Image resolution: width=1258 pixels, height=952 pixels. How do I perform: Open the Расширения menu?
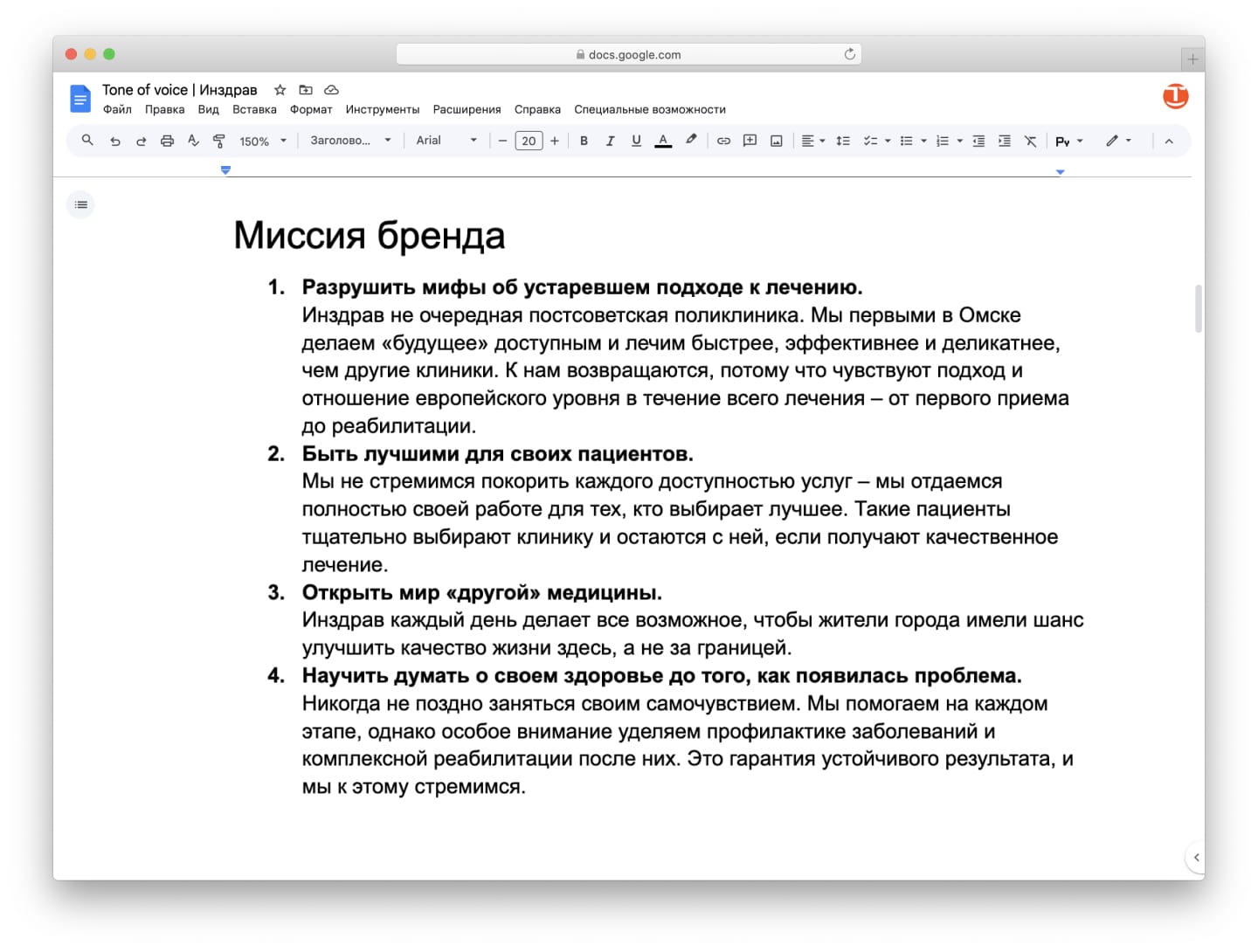click(x=467, y=109)
